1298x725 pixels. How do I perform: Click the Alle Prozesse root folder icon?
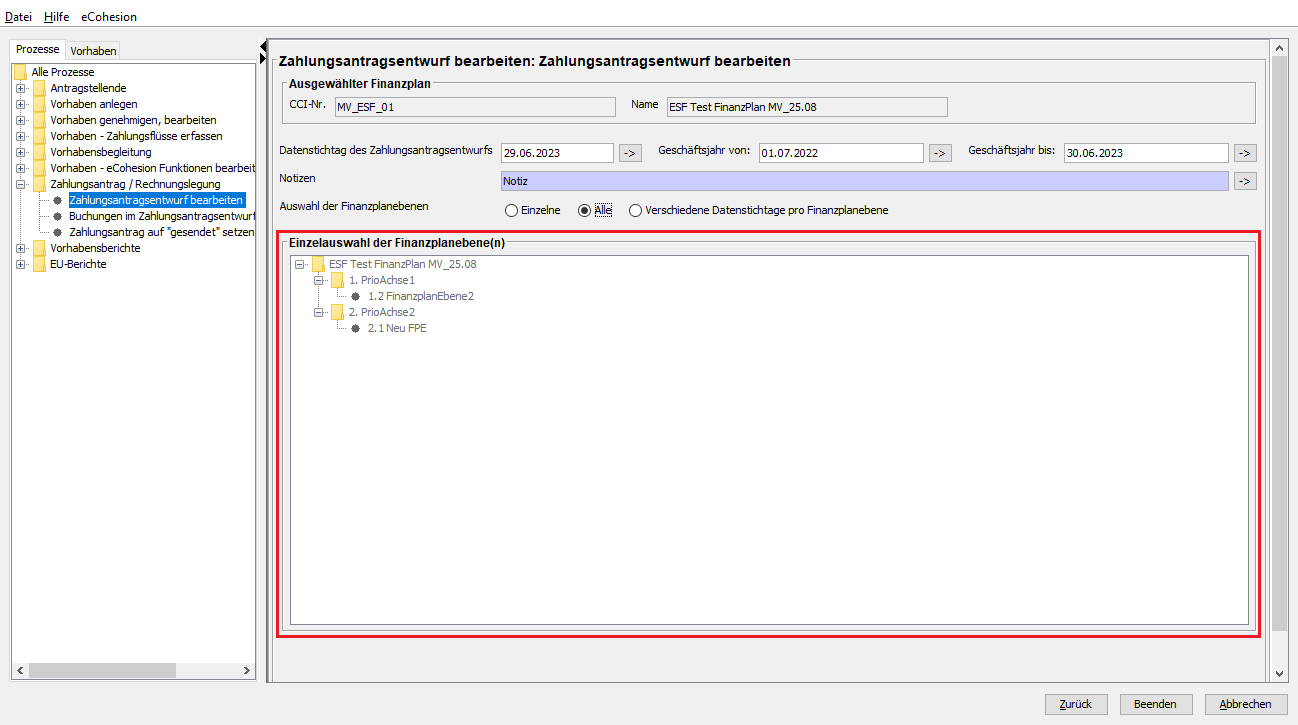click(20, 72)
